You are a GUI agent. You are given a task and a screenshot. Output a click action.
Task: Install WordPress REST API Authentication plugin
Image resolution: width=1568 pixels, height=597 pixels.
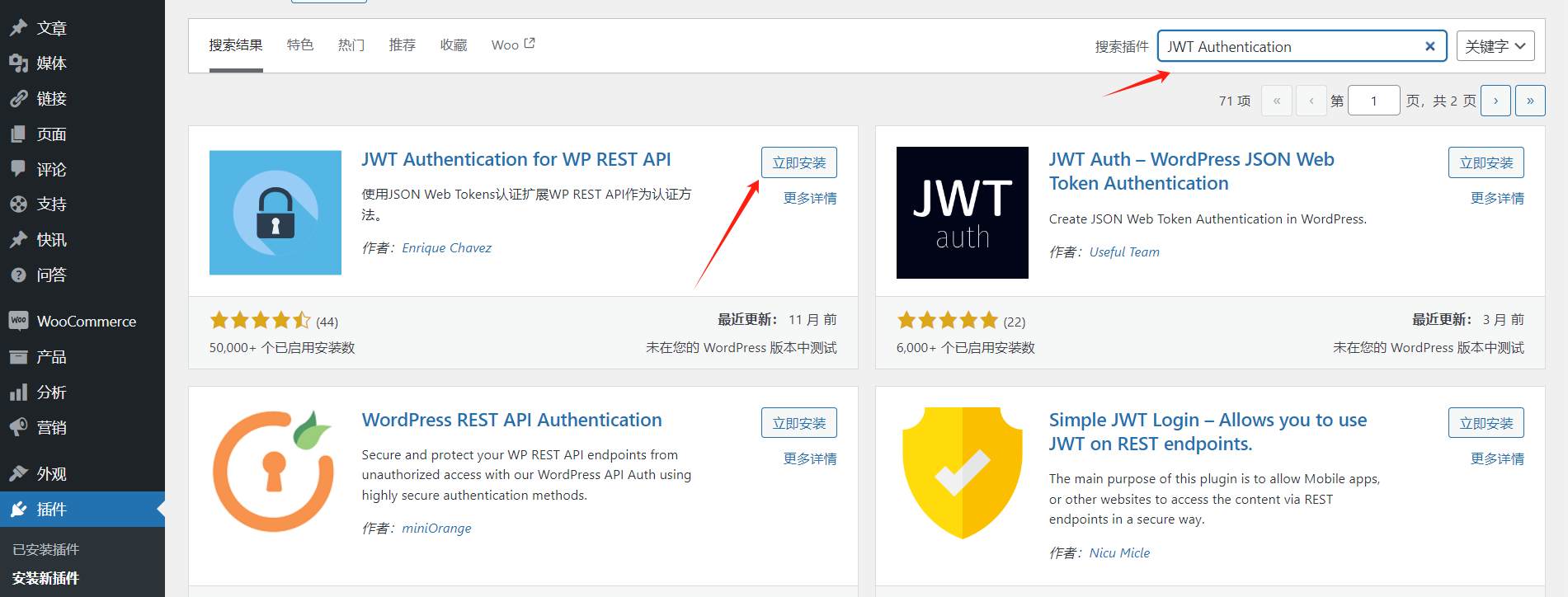[x=799, y=423]
